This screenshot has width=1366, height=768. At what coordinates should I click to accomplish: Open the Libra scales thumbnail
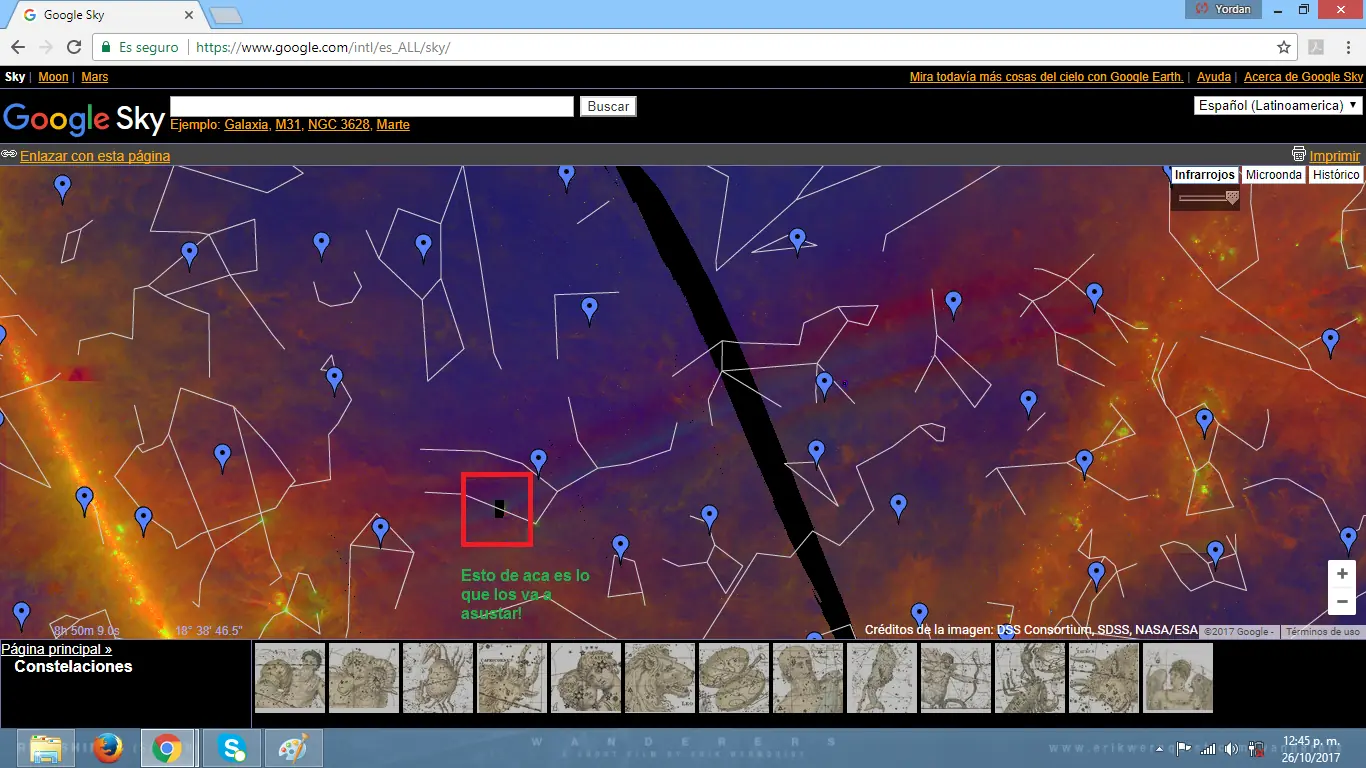[734, 678]
